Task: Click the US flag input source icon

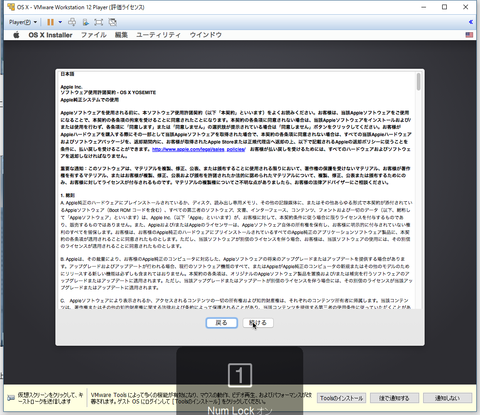Action: pyautogui.click(x=469, y=35)
